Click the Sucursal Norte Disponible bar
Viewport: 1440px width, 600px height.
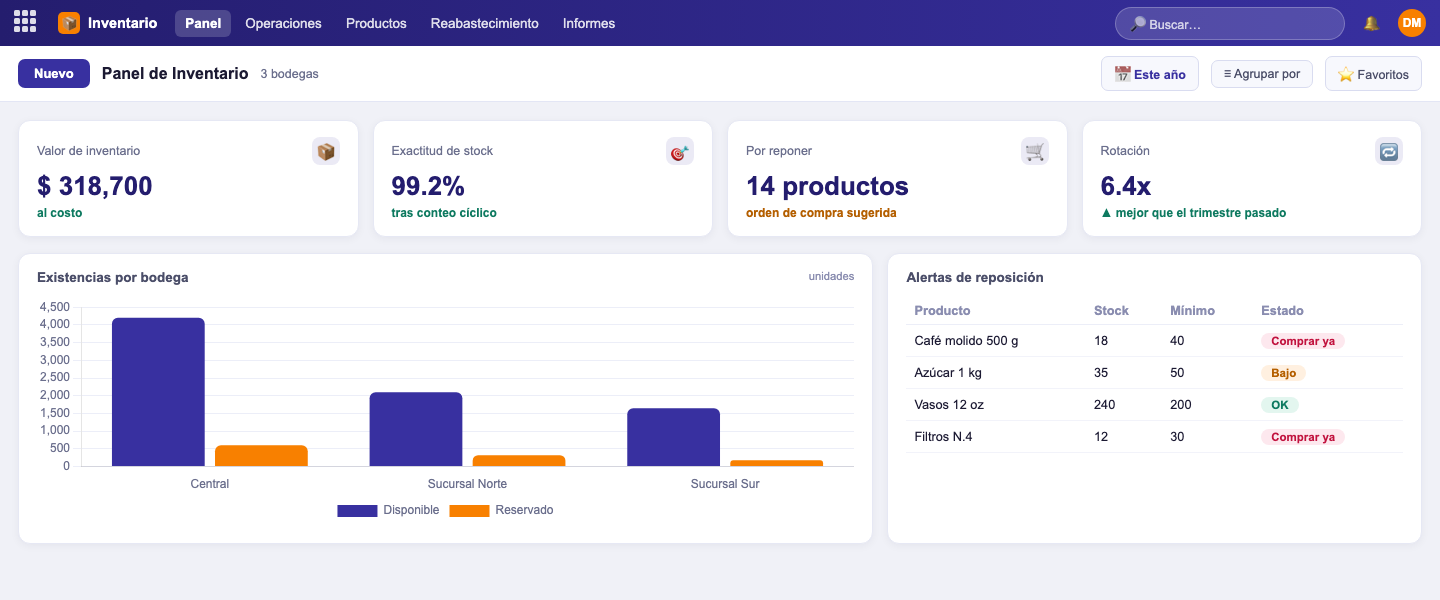[x=416, y=429]
